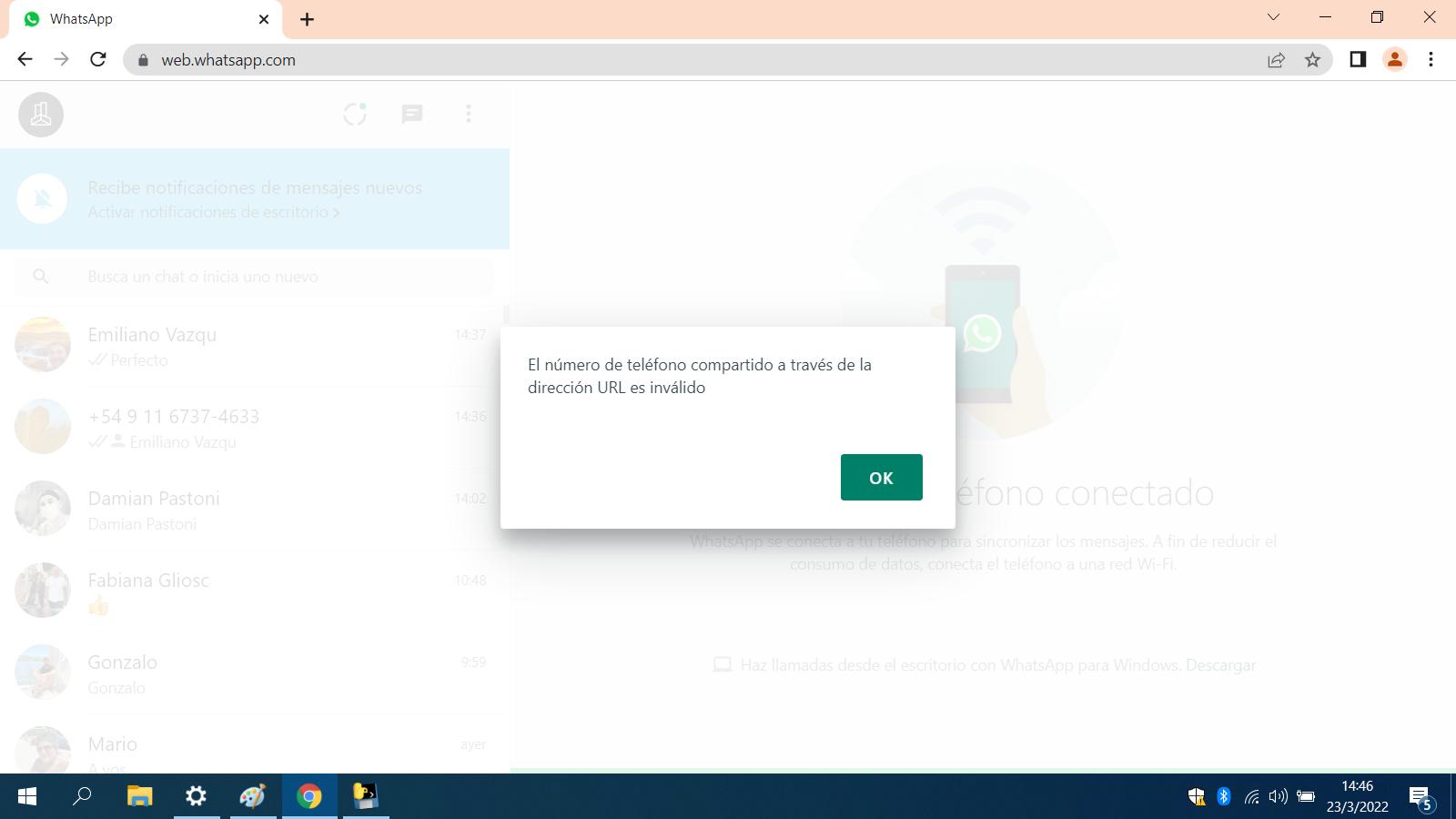The image size is (1456, 819).
Task: Open Fabiana Gliosc chat
Action: click(x=255, y=591)
